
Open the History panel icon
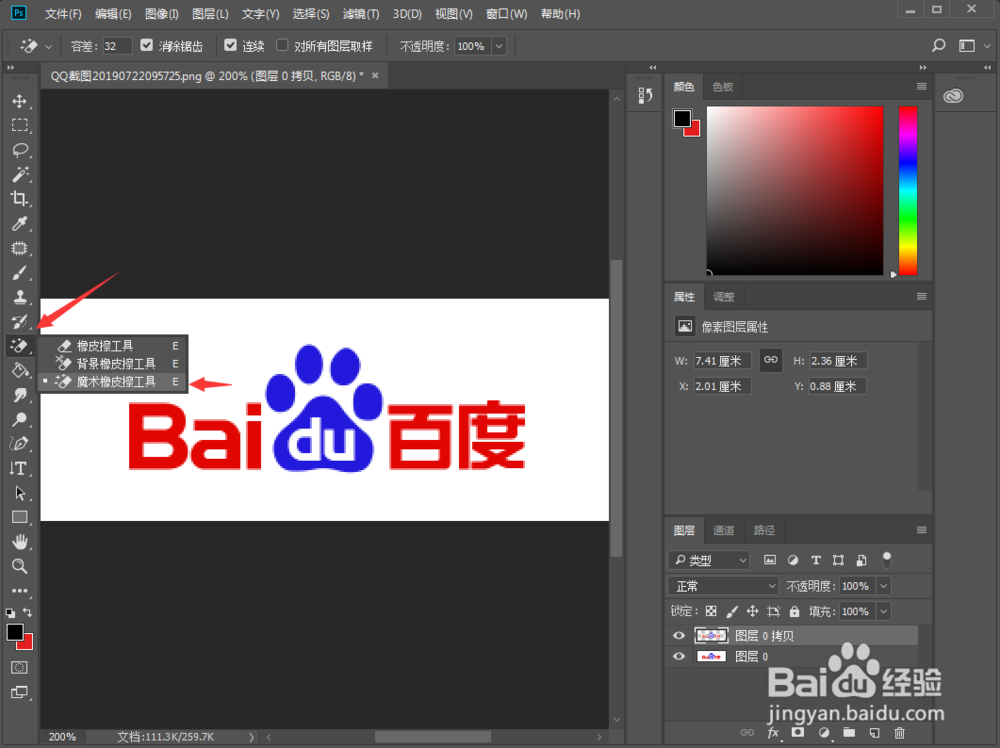click(x=645, y=96)
